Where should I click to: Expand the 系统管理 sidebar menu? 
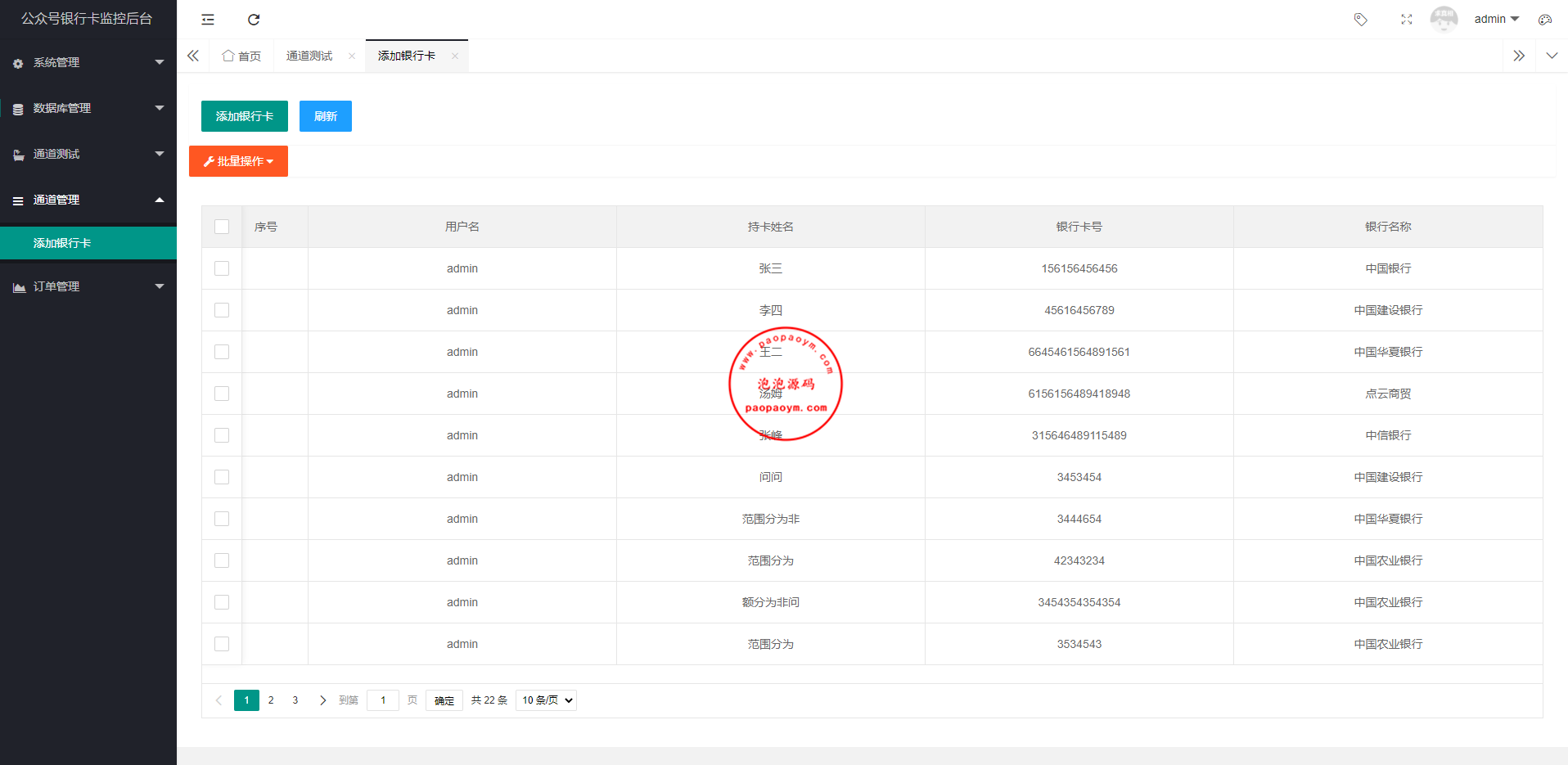point(88,63)
